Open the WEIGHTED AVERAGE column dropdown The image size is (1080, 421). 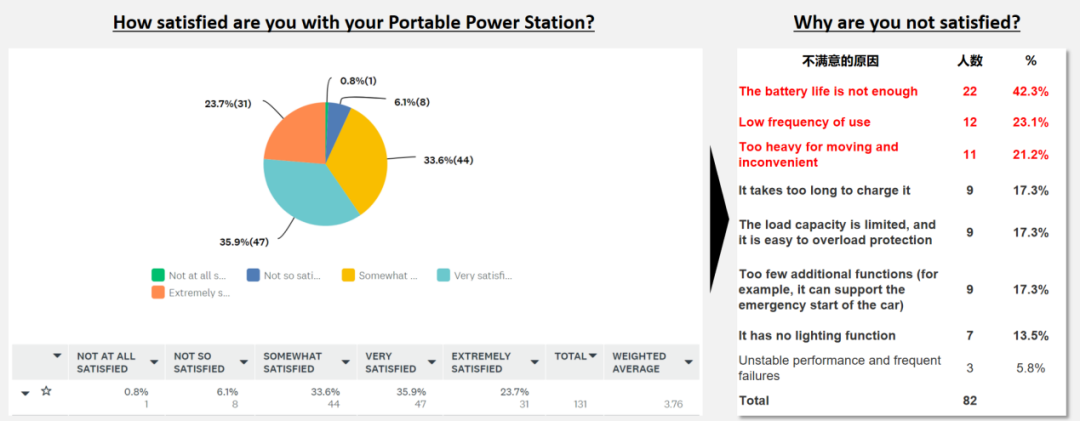coord(688,362)
